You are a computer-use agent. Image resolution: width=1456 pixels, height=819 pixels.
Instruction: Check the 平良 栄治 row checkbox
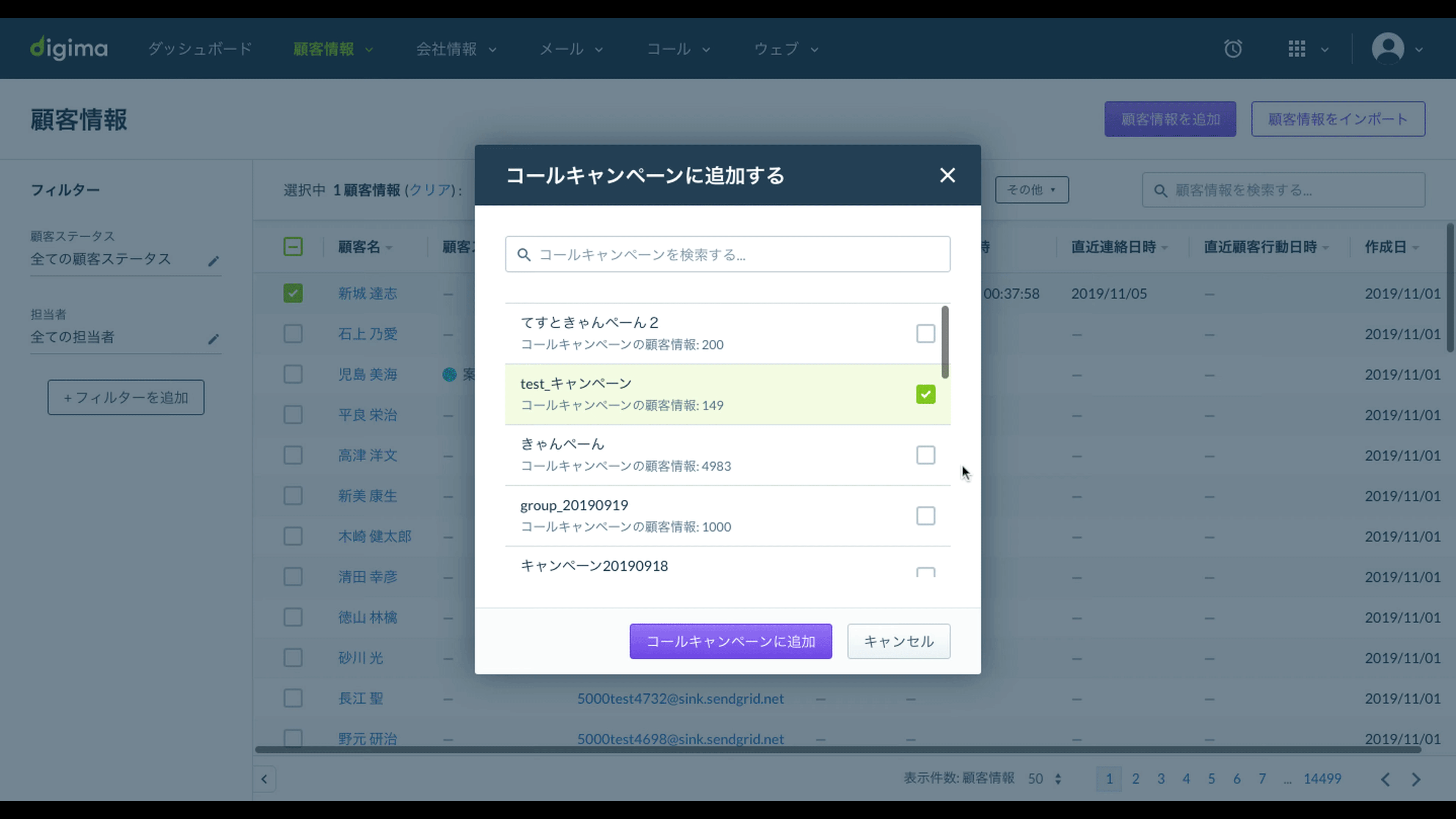click(293, 415)
